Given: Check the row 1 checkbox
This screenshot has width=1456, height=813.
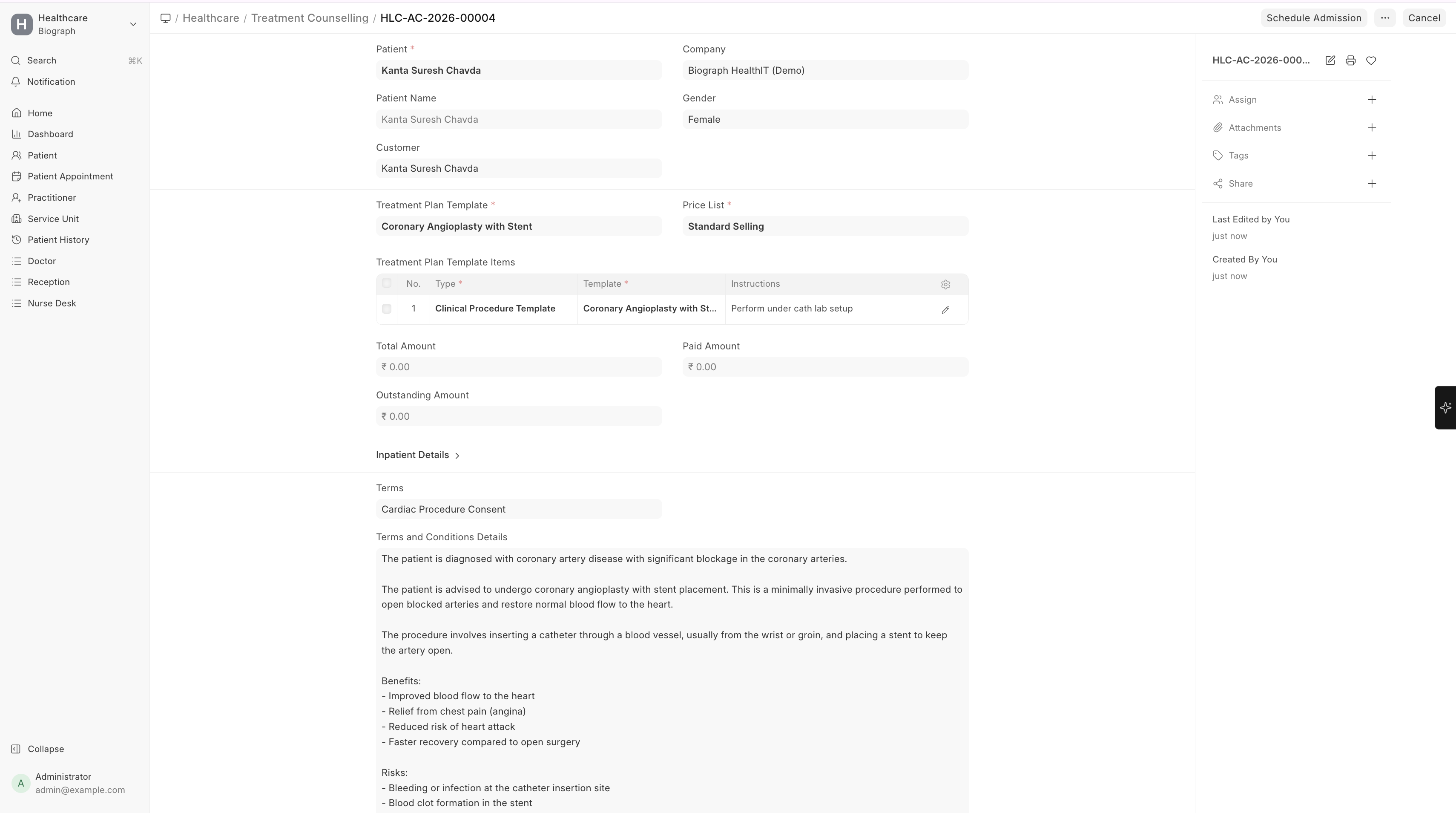Looking at the screenshot, I should click(x=387, y=308).
